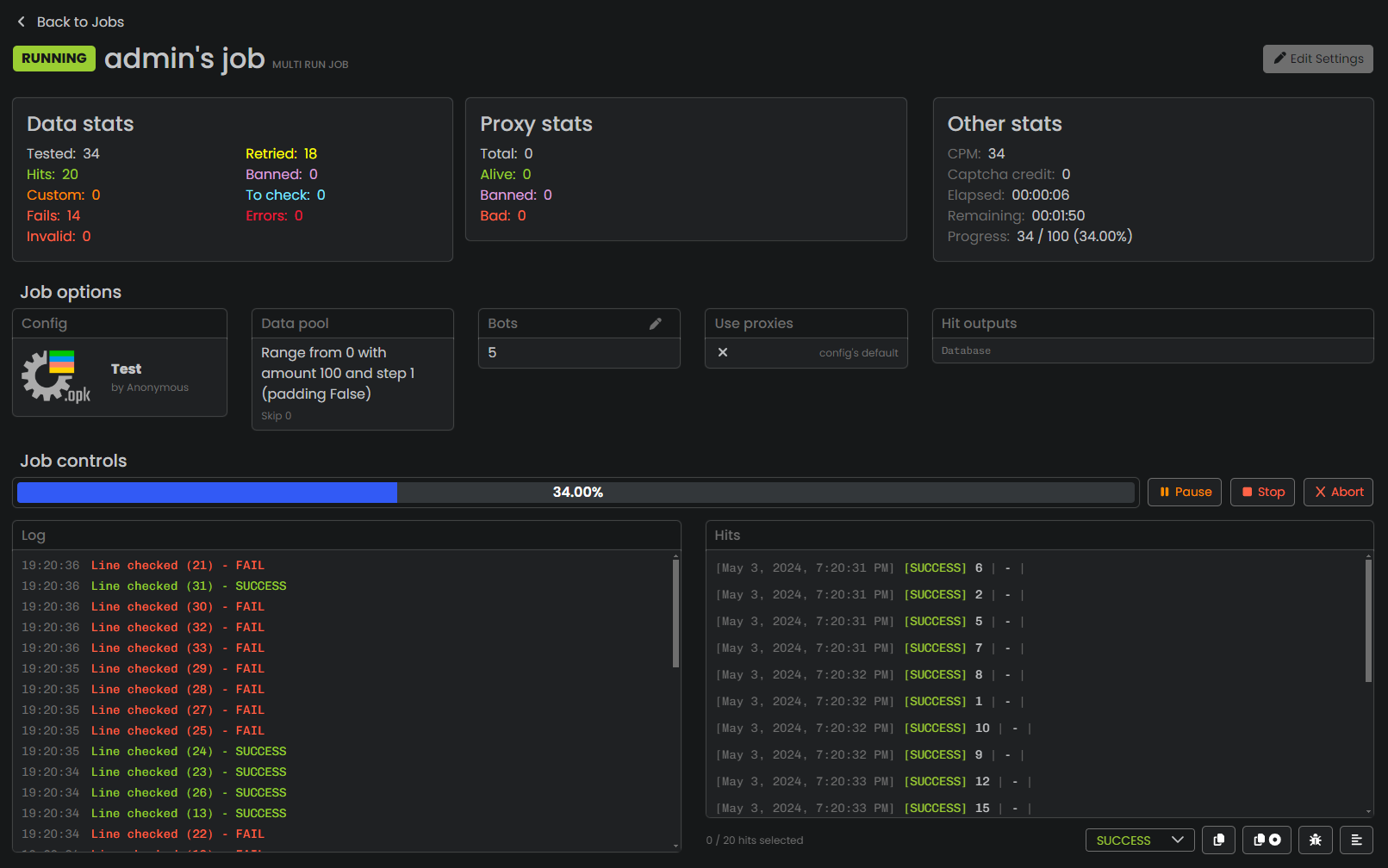The width and height of the screenshot is (1388, 868).
Task: Go back via the Back to Jobs link
Action: point(71,22)
